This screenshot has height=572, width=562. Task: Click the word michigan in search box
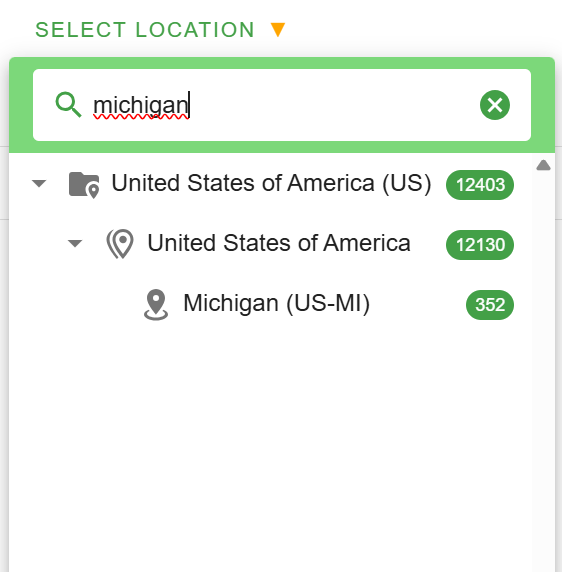pos(141,105)
